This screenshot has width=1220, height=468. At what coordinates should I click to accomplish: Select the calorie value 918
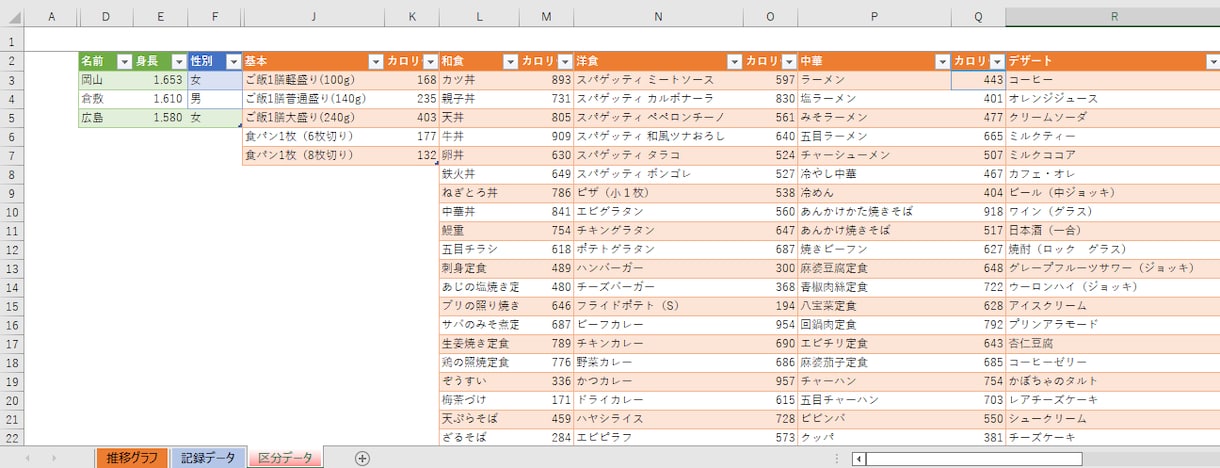[x=978, y=211]
